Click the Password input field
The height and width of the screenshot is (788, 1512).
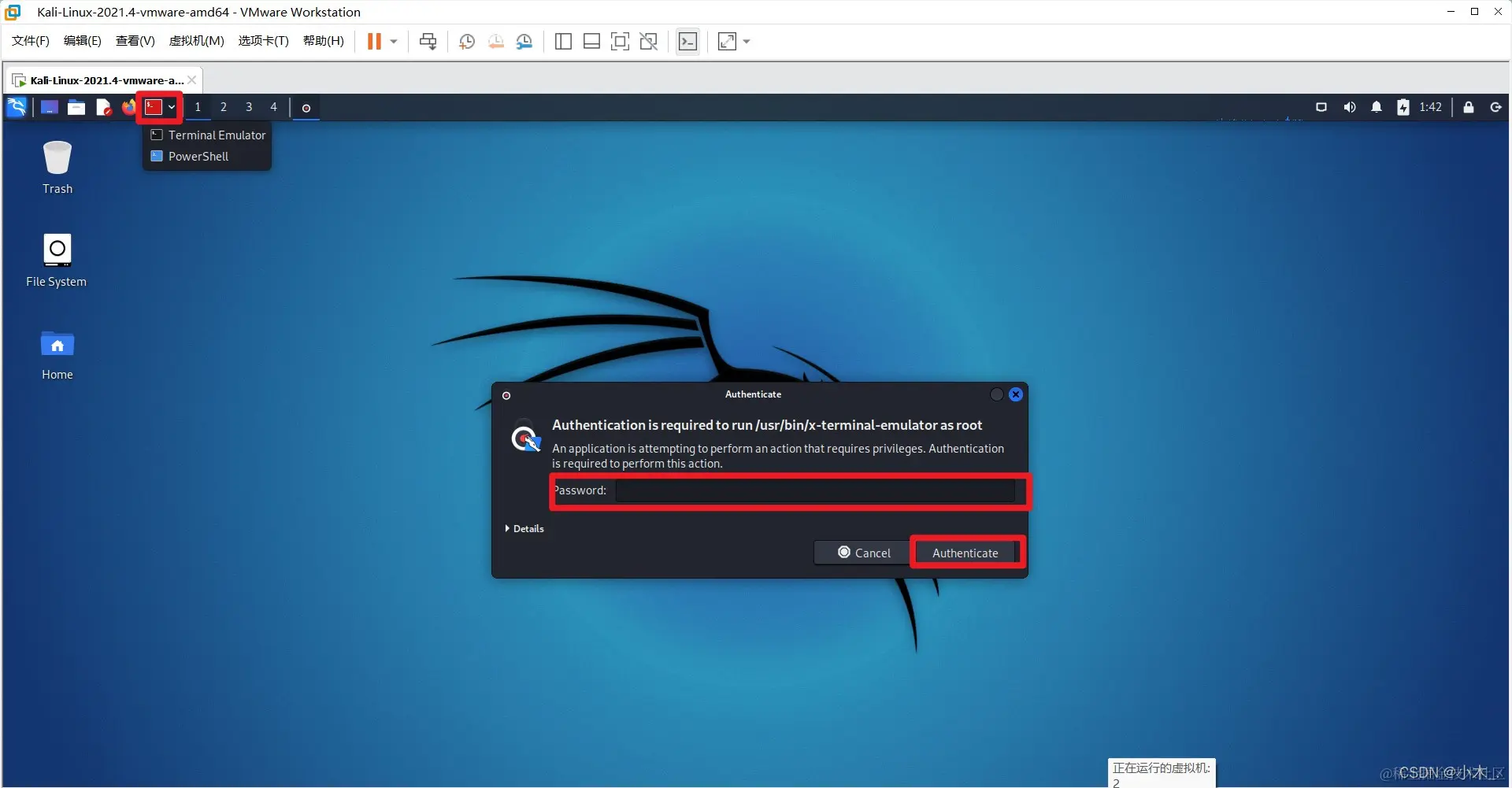click(x=815, y=490)
